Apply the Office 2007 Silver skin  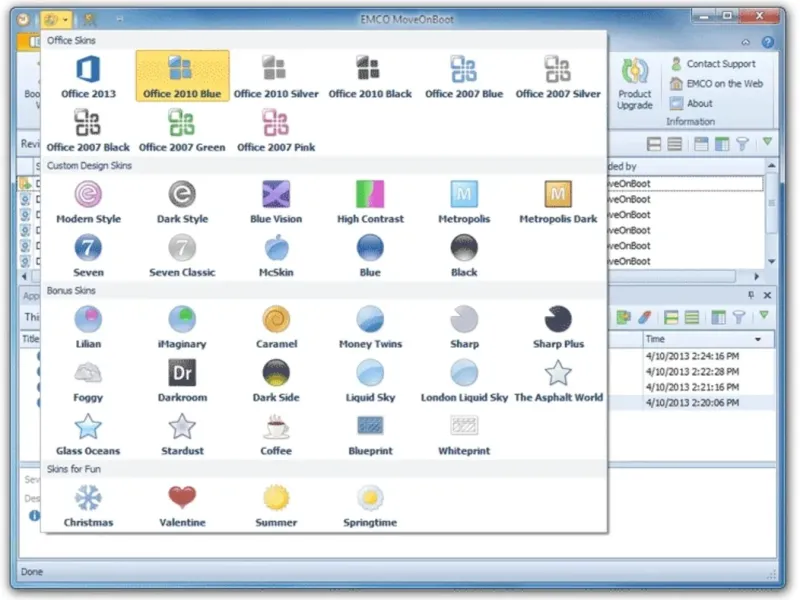pyautogui.click(x=558, y=77)
